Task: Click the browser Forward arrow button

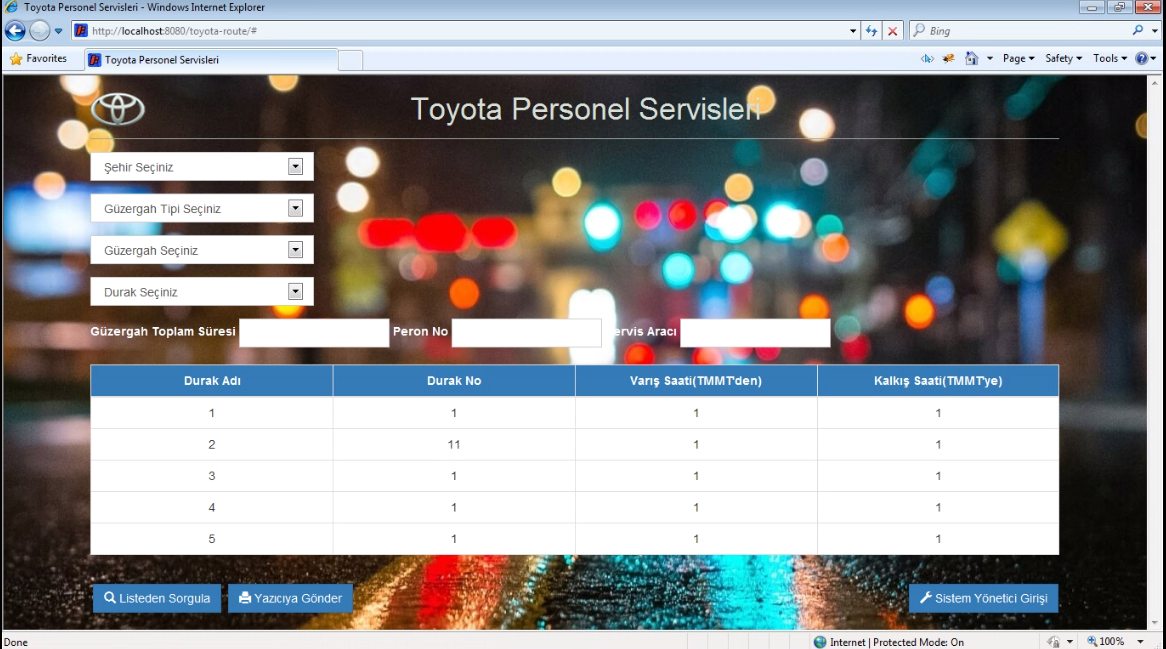Action: click(x=39, y=30)
